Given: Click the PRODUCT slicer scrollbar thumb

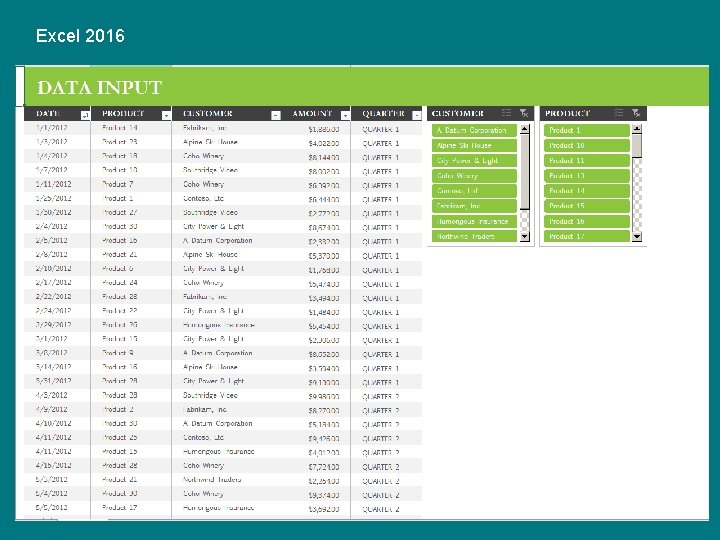Looking at the screenshot, I should click(x=636, y=146).
